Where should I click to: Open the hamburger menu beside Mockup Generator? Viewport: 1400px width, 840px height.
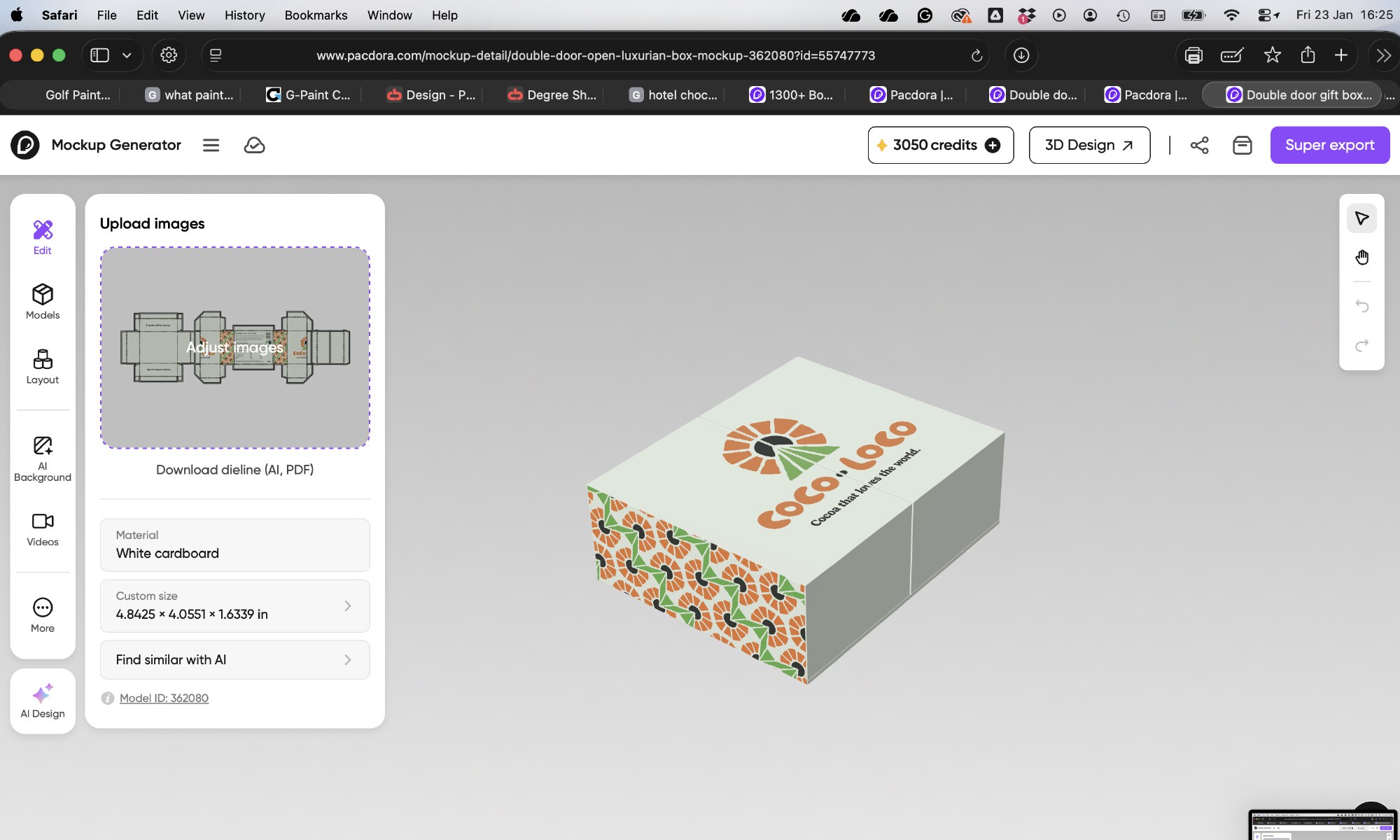point(211,145)
